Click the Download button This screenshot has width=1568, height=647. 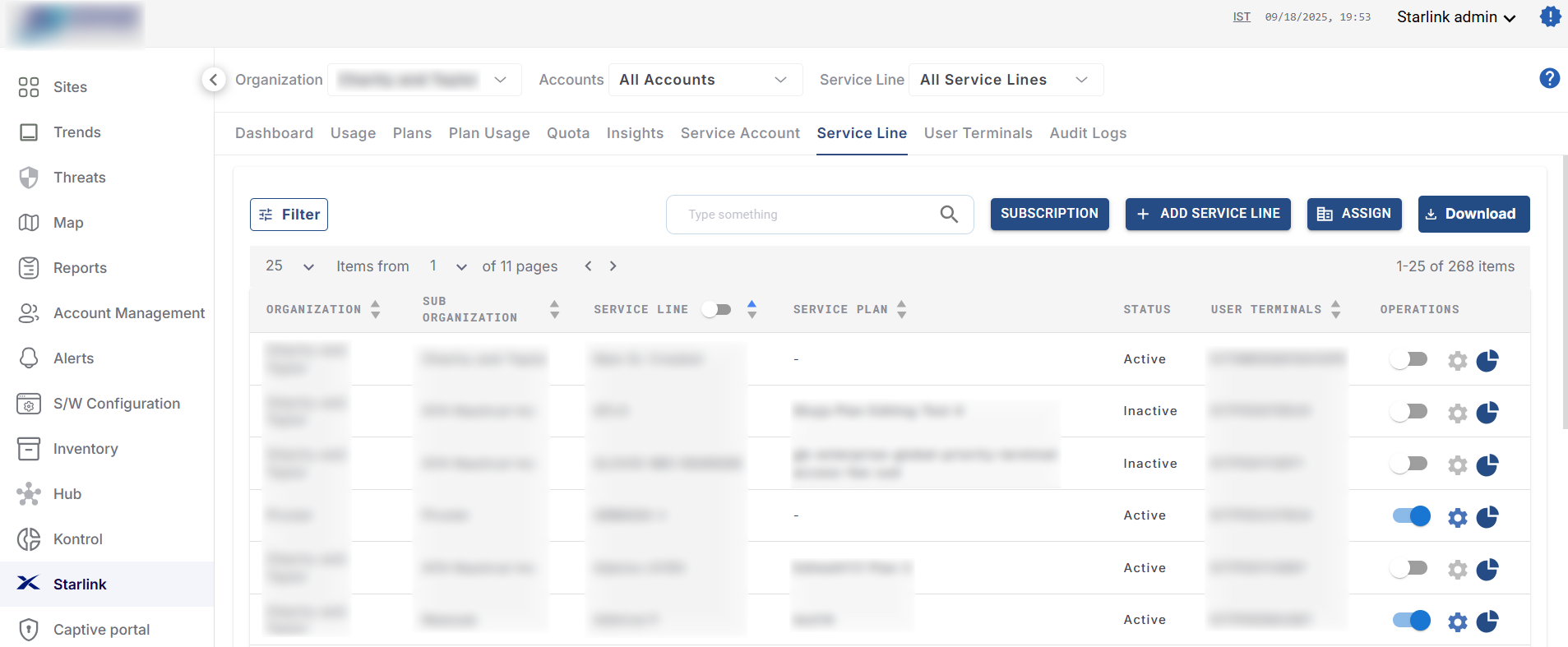tap(1473, 214)
